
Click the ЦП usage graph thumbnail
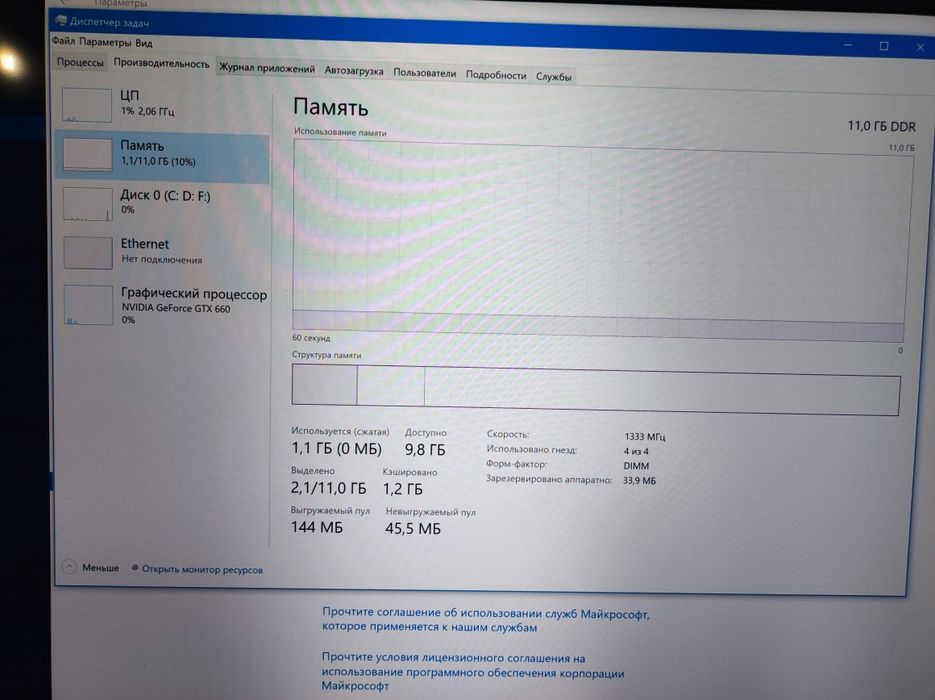(x=87, y=105)
